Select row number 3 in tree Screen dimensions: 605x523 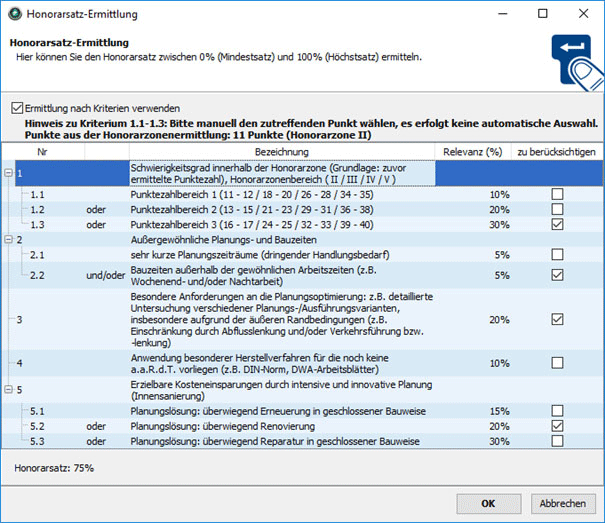coord(19,320)
